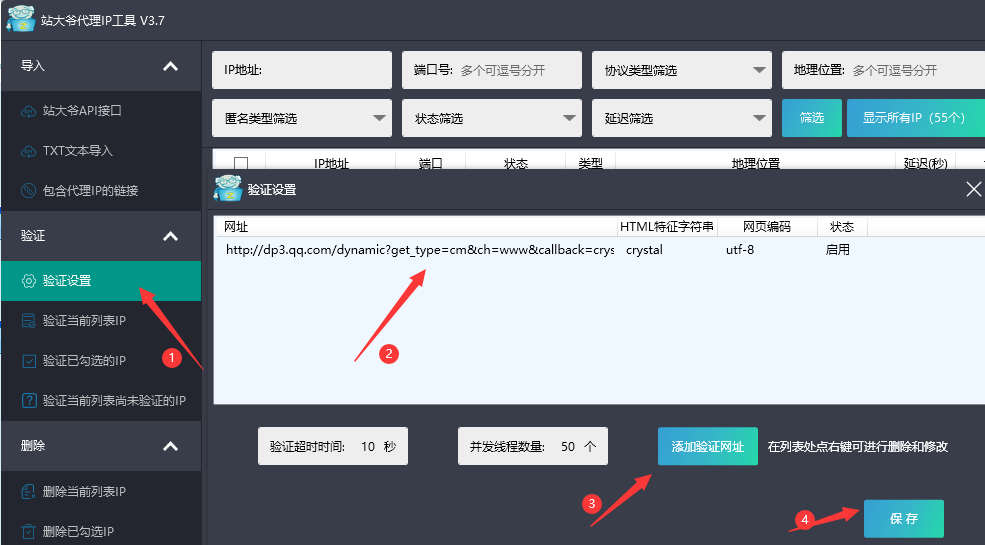Choose 验证已勾选的IP in the sidebar

[101, 361]
